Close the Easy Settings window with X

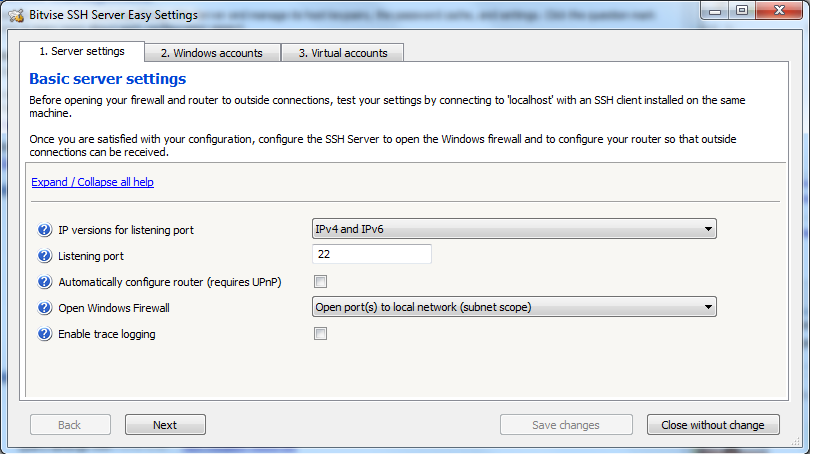coord(779,11)
